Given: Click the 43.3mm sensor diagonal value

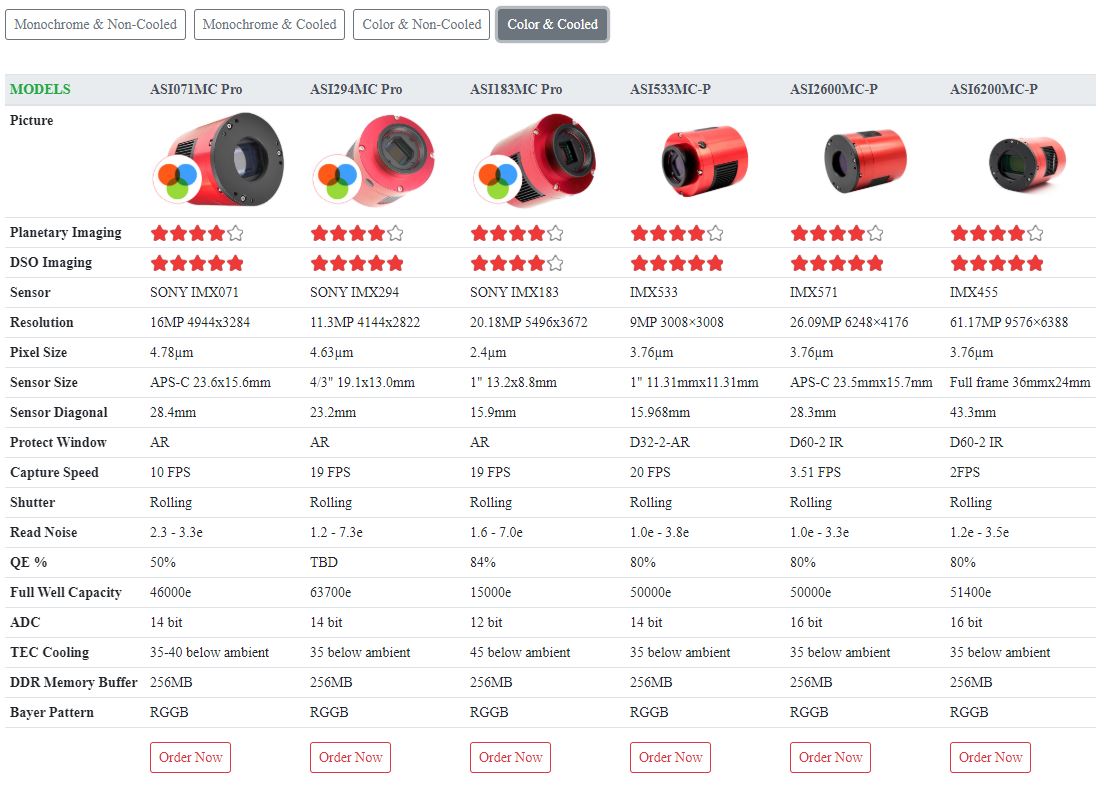Looking at the screenshot, I should tap(973, 412).
